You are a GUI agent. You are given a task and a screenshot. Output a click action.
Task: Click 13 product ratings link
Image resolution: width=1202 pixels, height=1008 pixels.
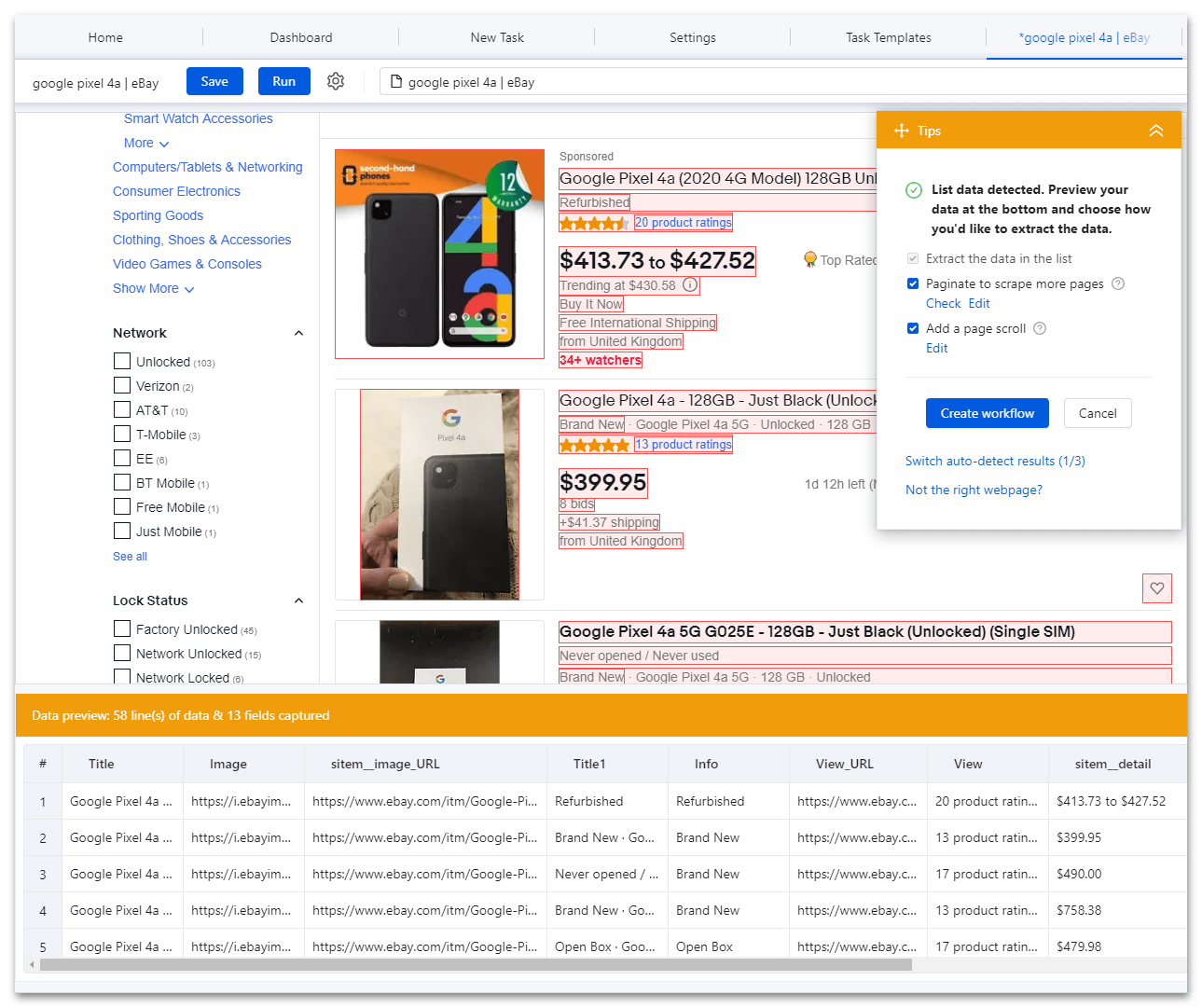684,445
